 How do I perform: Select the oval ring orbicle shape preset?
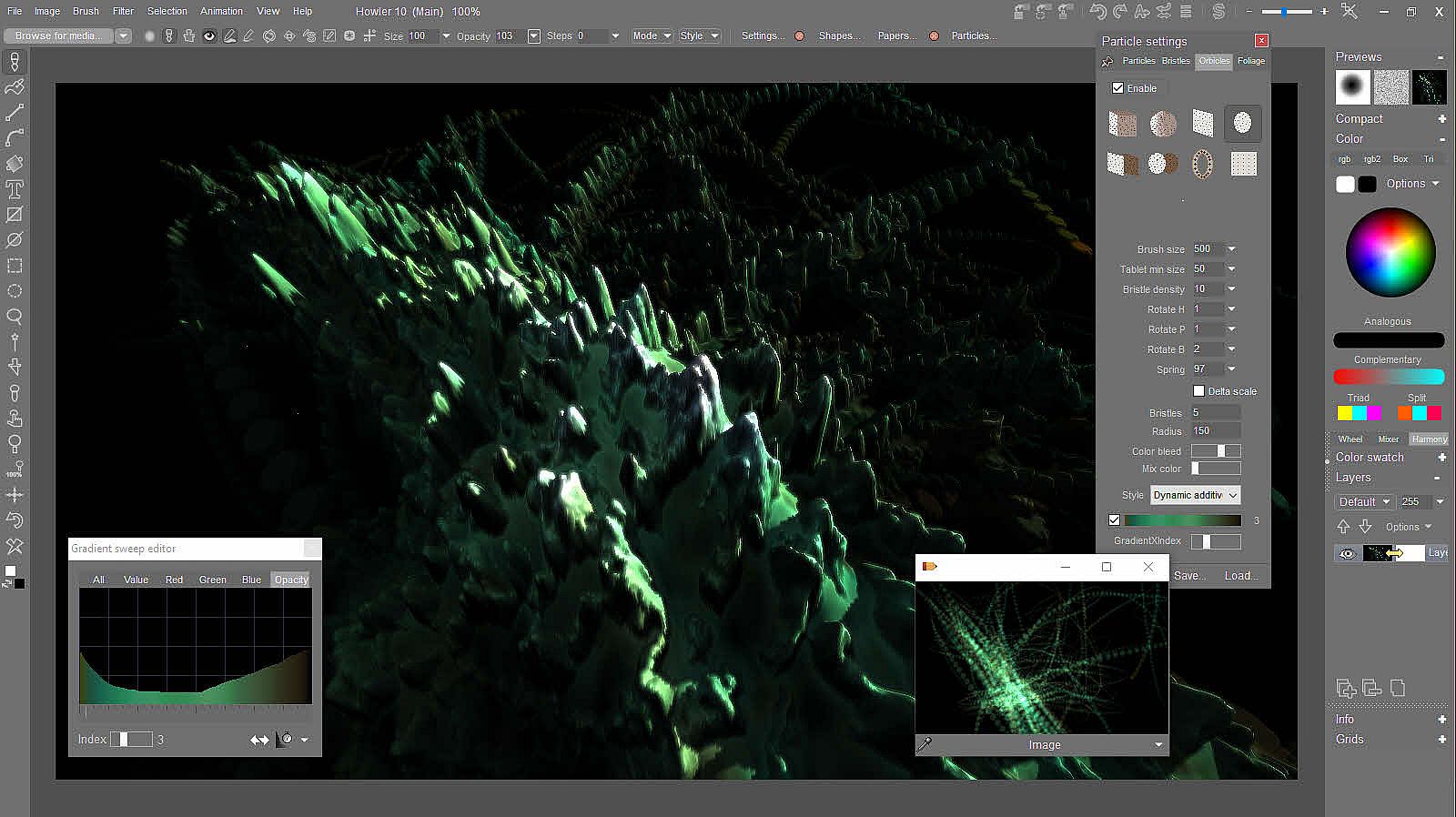1202,164
